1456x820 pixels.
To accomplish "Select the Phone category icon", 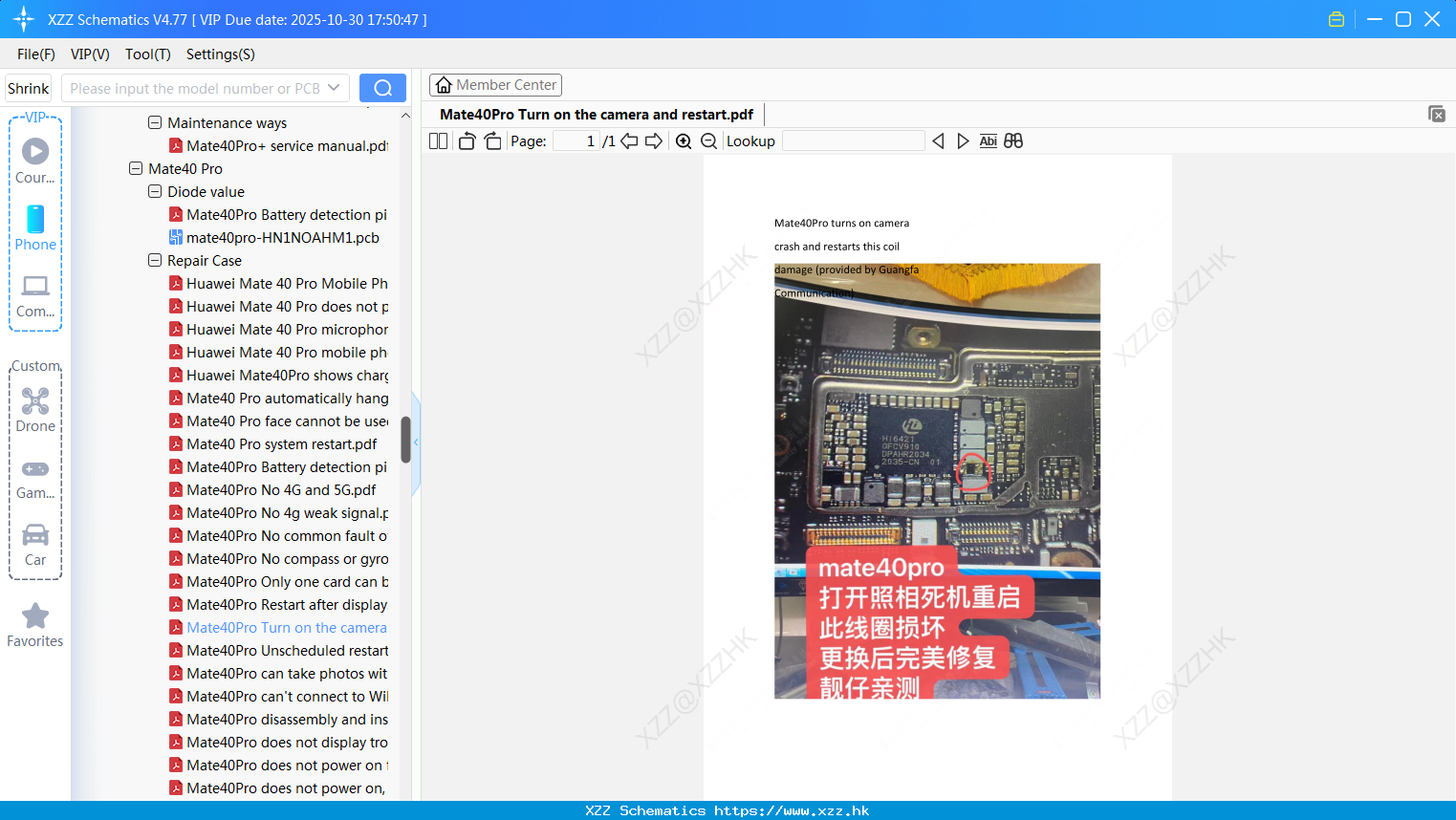I will pyautogui.click(x=35, y=227).
